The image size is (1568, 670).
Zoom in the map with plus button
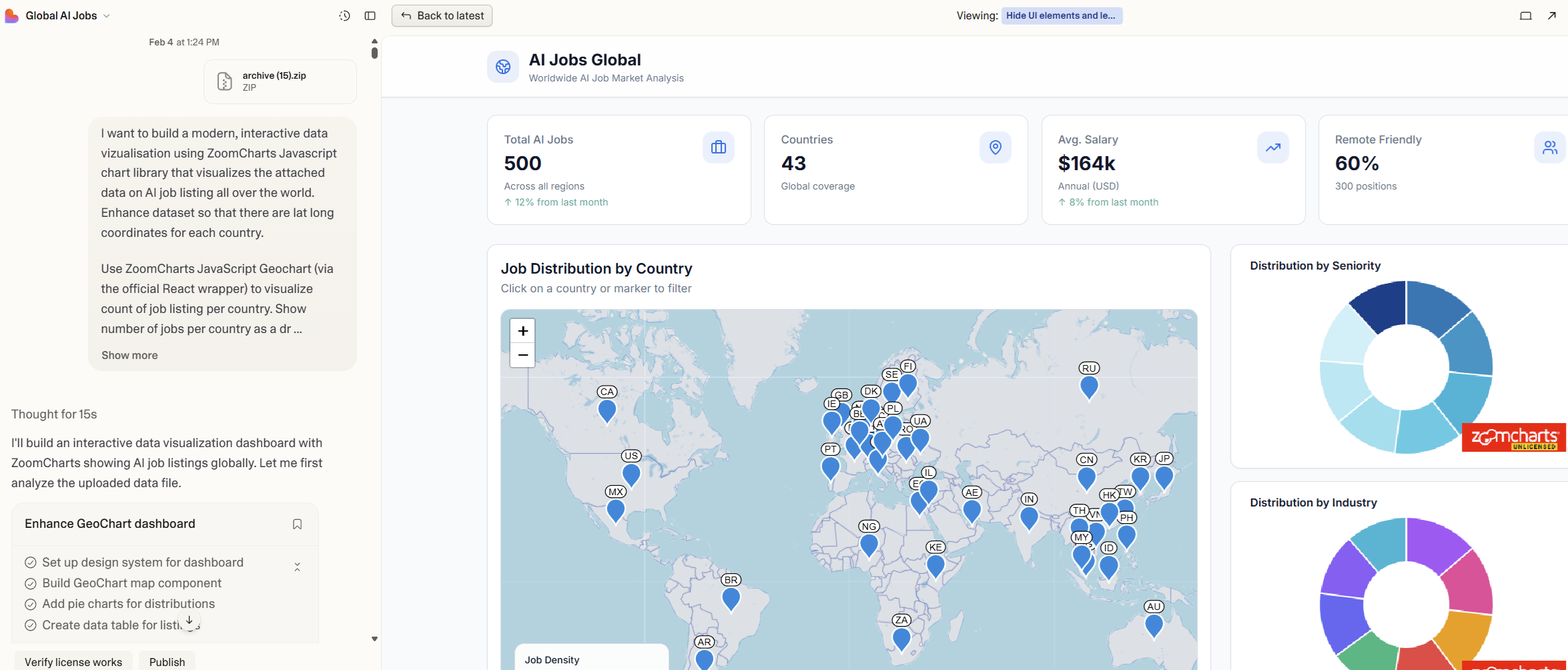point(522,331)
